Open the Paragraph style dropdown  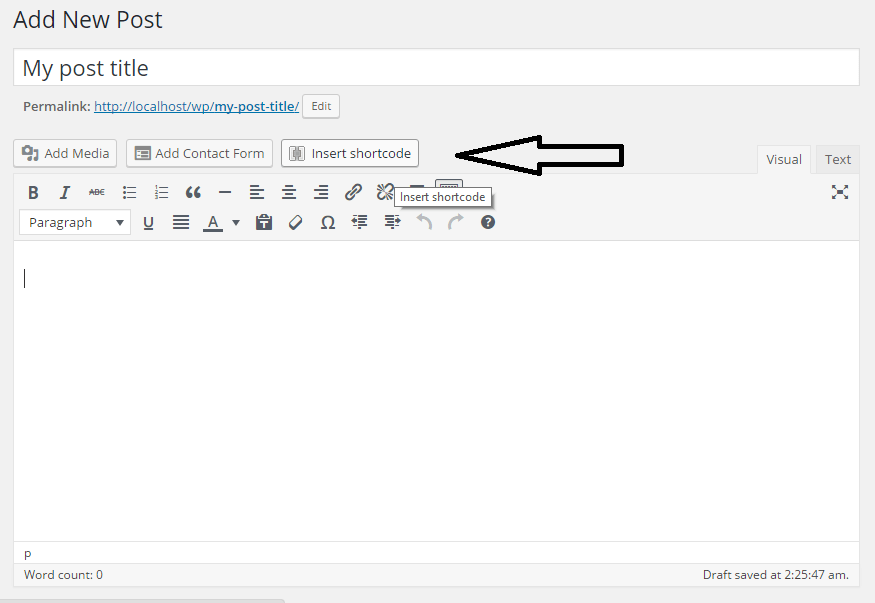(x=74, y=222)
